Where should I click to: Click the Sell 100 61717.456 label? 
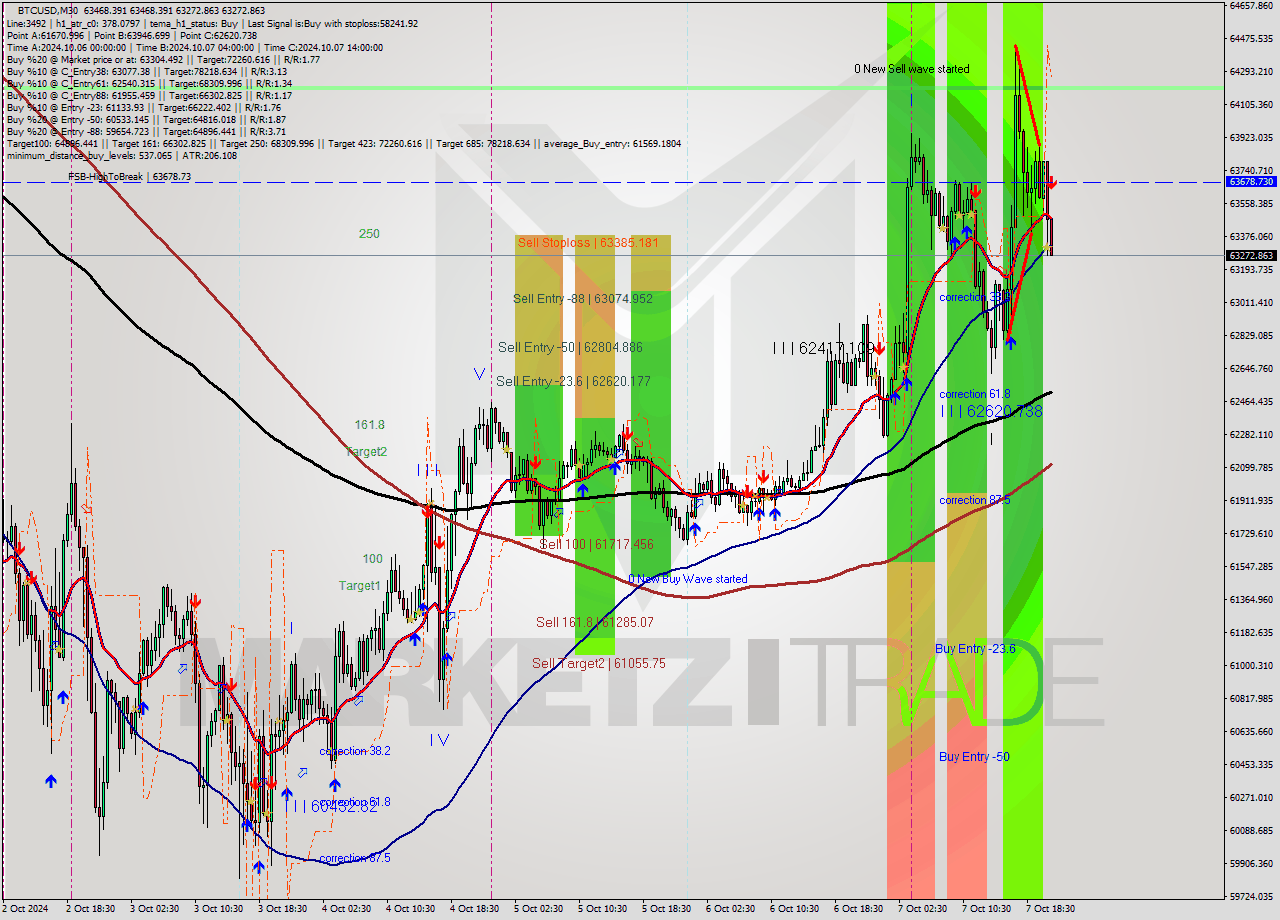click(596, 544)
